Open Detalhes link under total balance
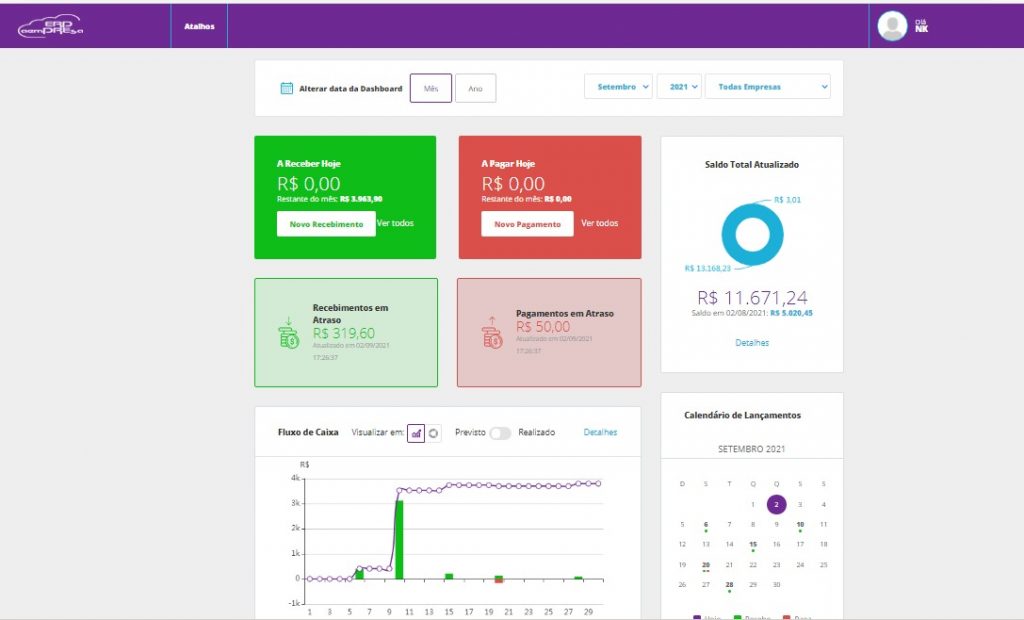The image size is (1024, 620). click(x=751, y=343)
